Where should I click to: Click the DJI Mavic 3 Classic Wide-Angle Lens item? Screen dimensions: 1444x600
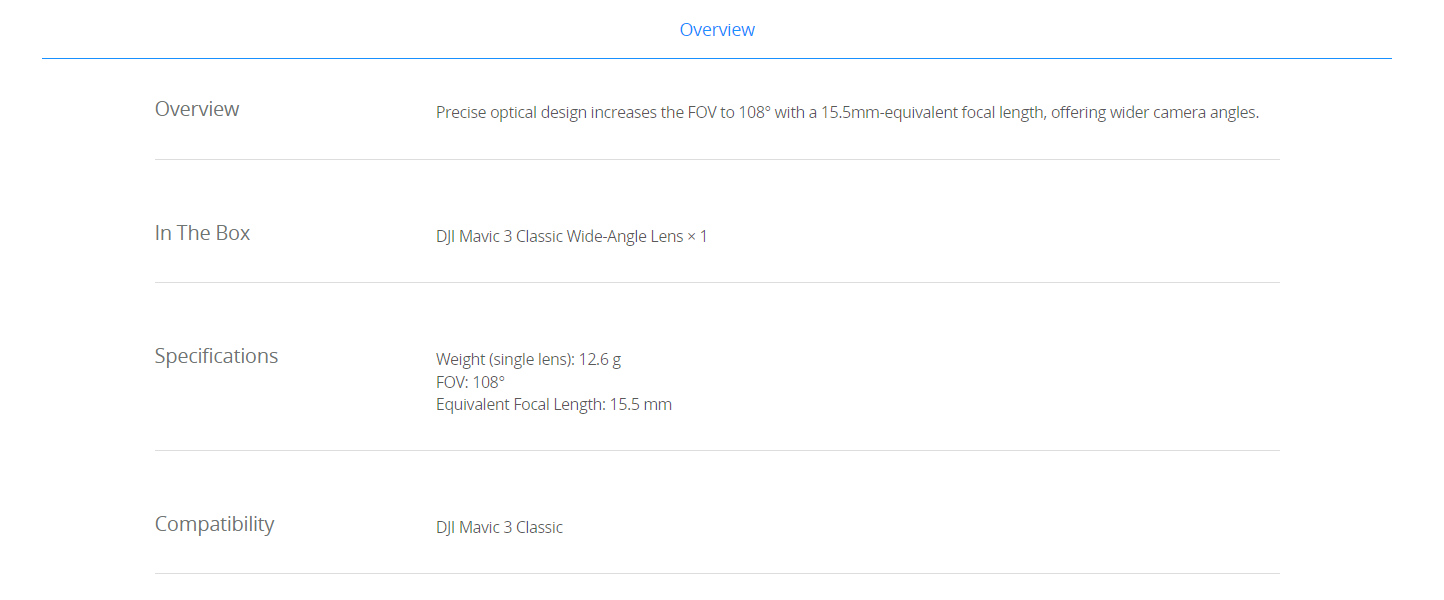[x=571, y=237]
